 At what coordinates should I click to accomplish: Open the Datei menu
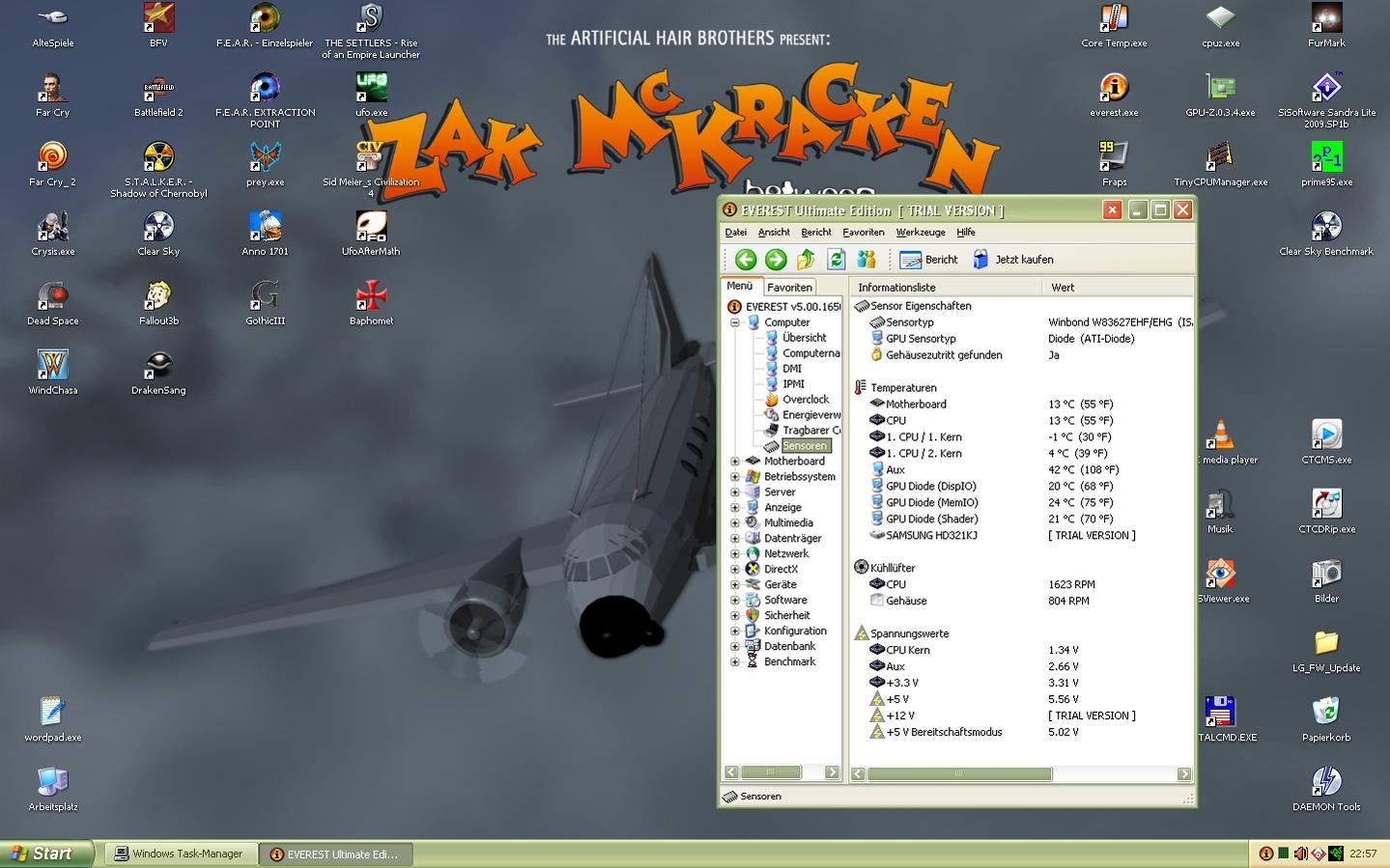(x=736, y=232)
